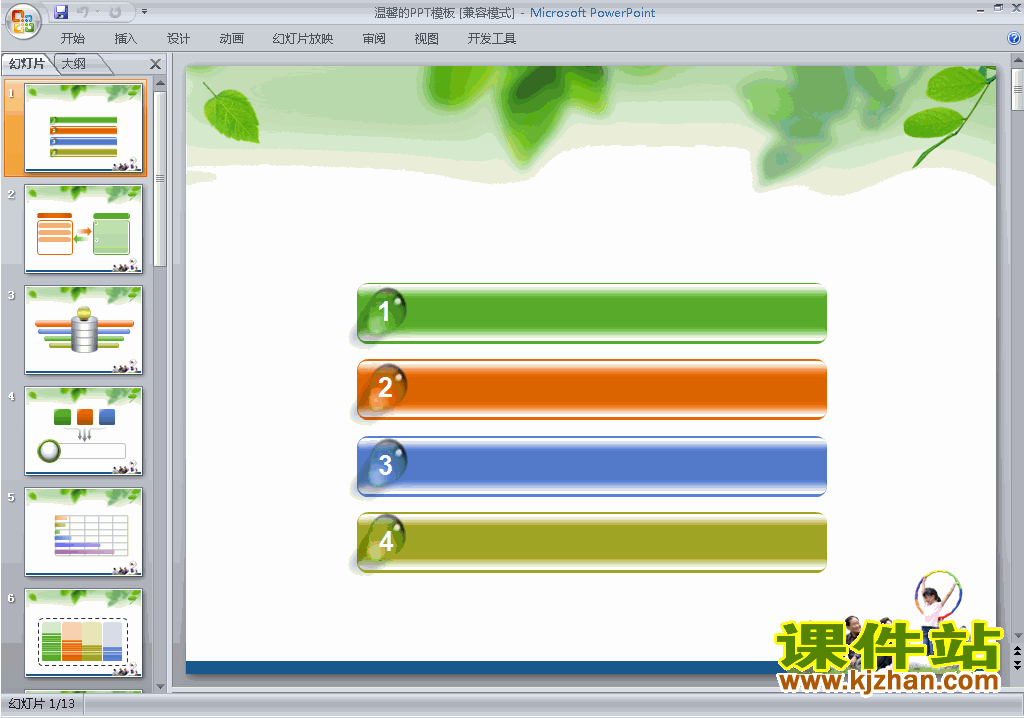The height and width of the screenshot is (718, 1024).
Task: Open the 设计 ribbon tab
Action: [178, 39]
